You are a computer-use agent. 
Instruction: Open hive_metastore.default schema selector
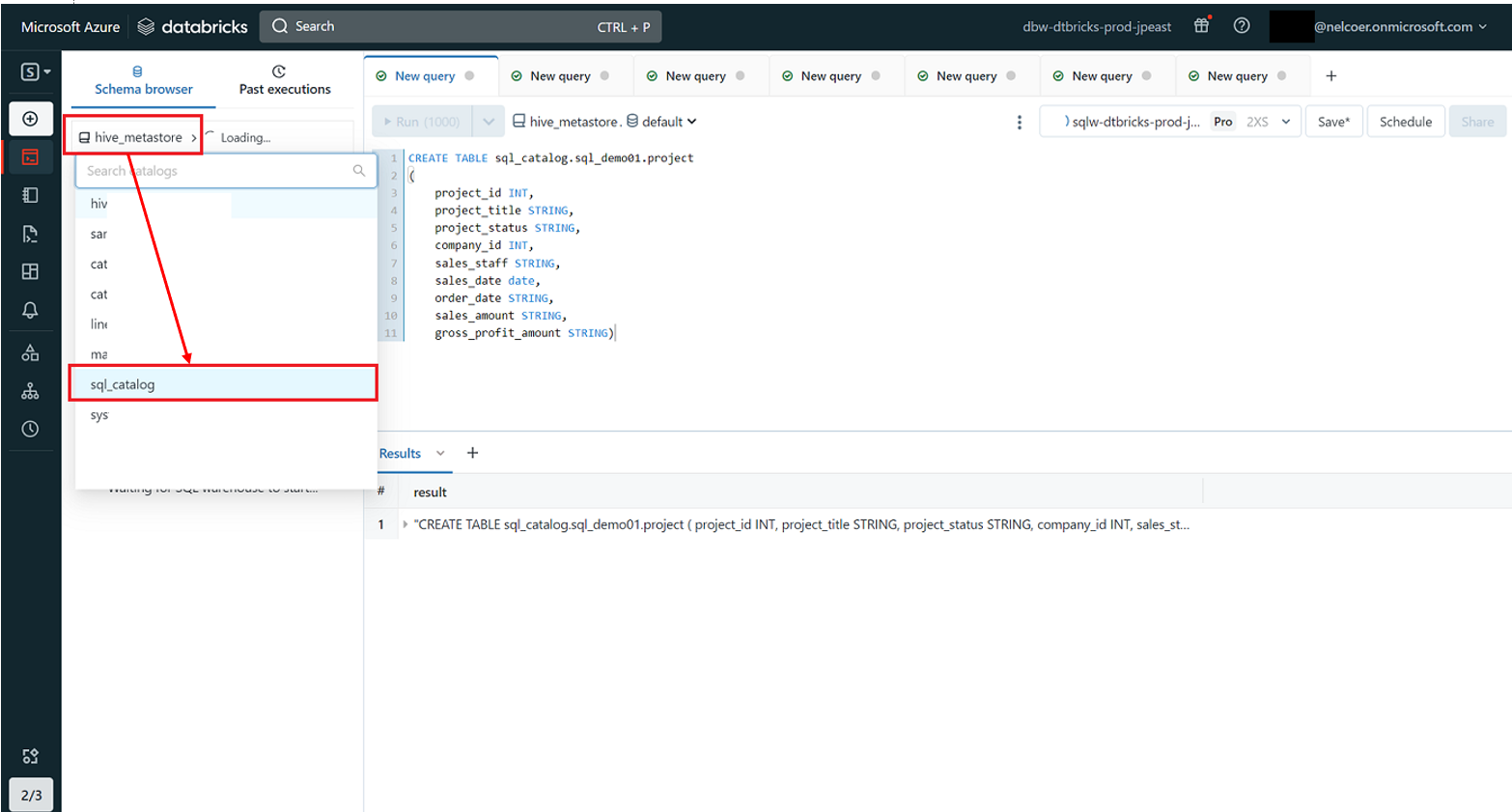tap(604, 122)
